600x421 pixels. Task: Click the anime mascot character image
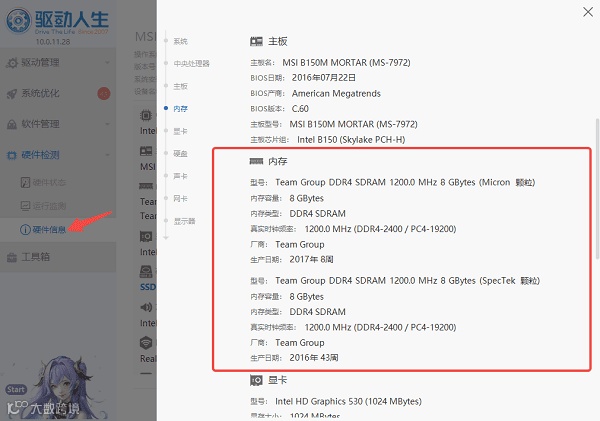tap(63, 387)
